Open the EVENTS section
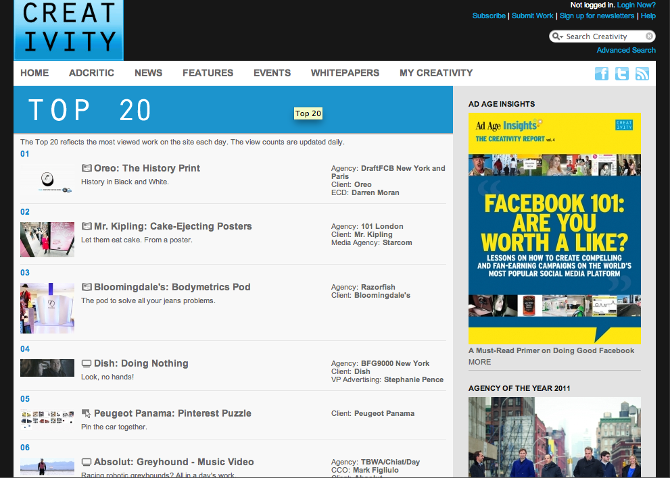The image size is (670, 478). (272, 73)
